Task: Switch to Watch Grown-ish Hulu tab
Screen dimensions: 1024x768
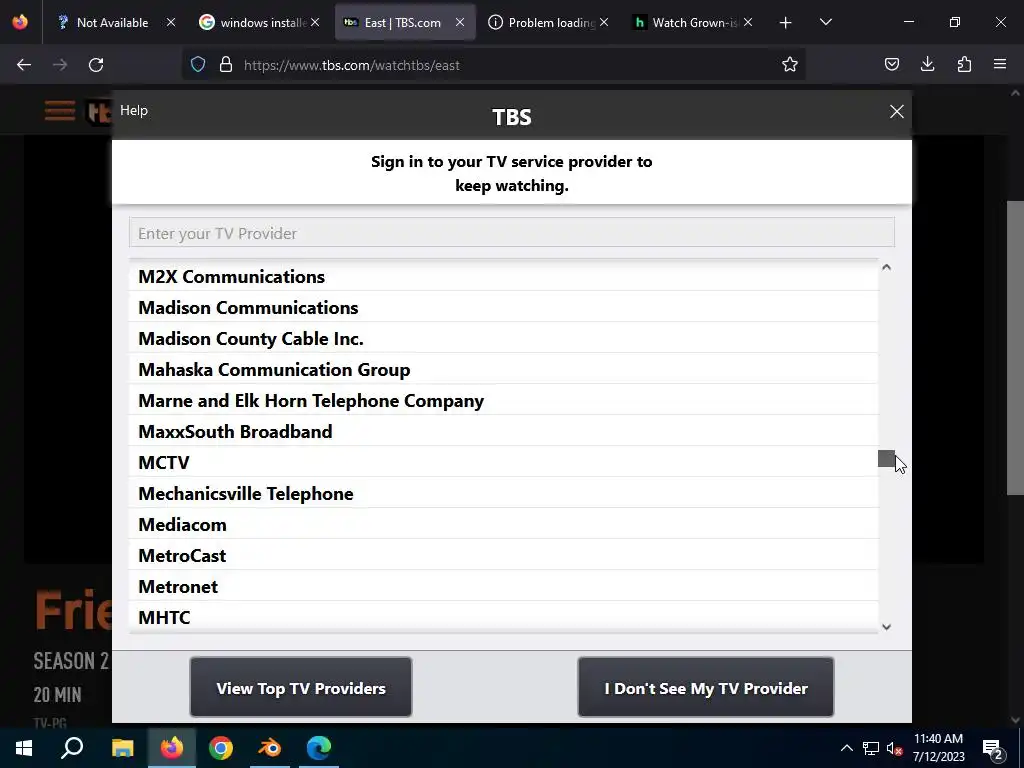Action: click(686, 23)
